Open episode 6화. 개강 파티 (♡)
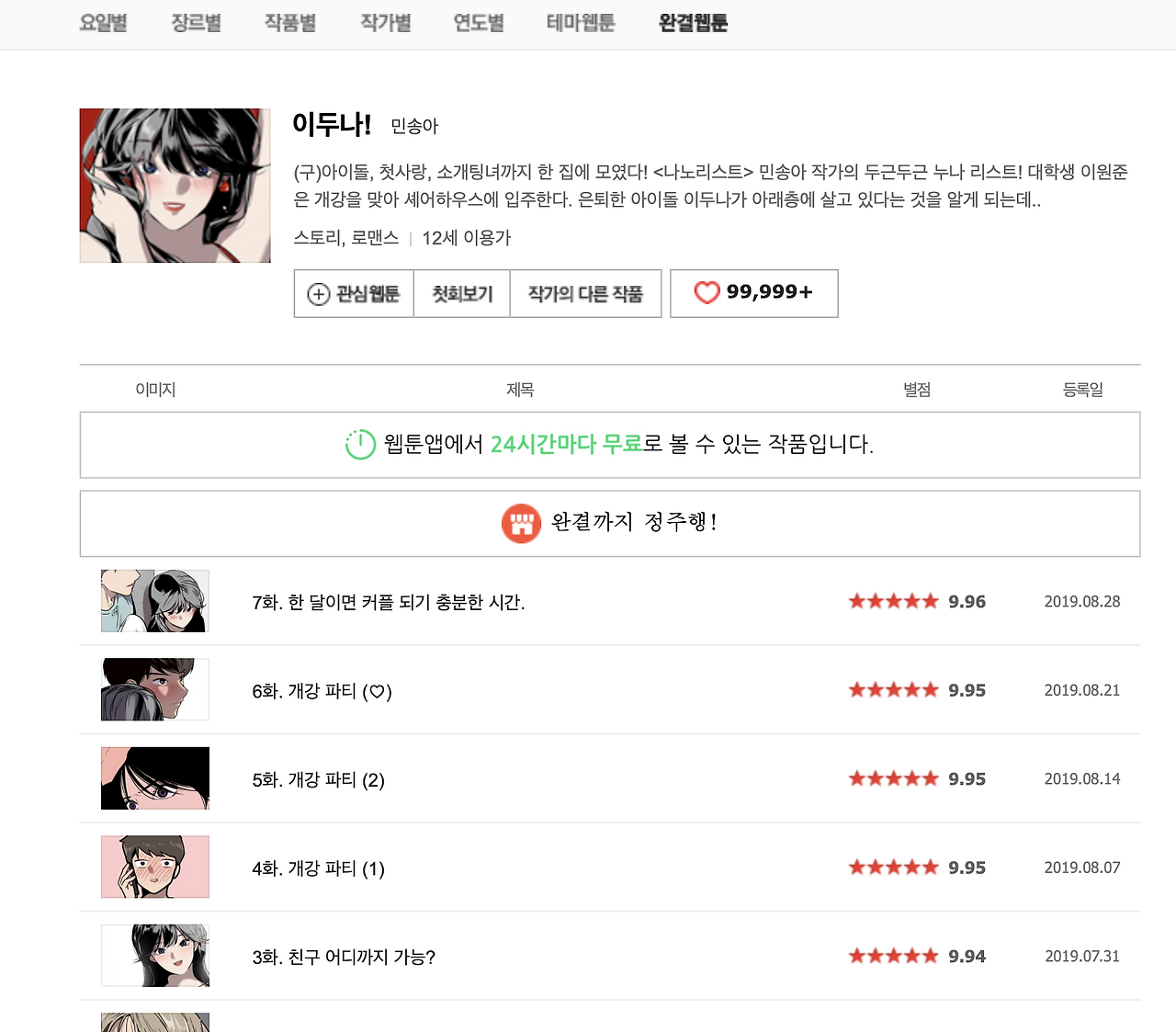The width and height of the screenshot is (1176, 1032). click(x=322, y=691)
